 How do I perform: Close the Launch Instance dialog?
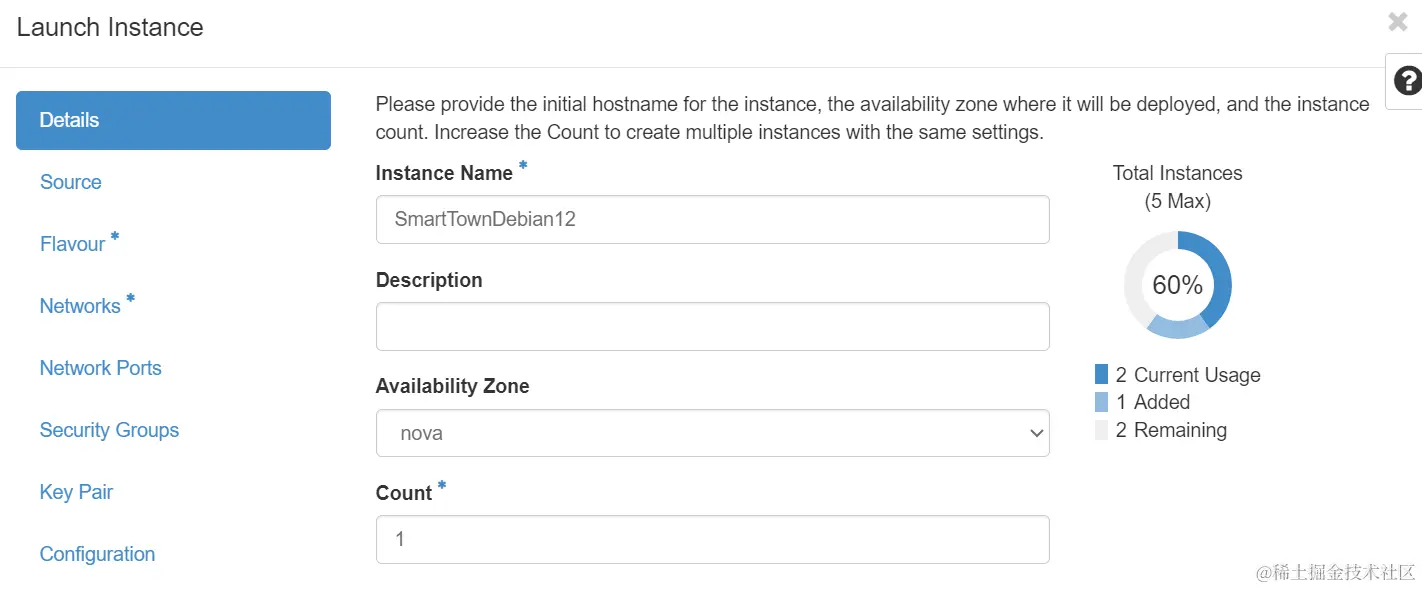(1398, 22)
